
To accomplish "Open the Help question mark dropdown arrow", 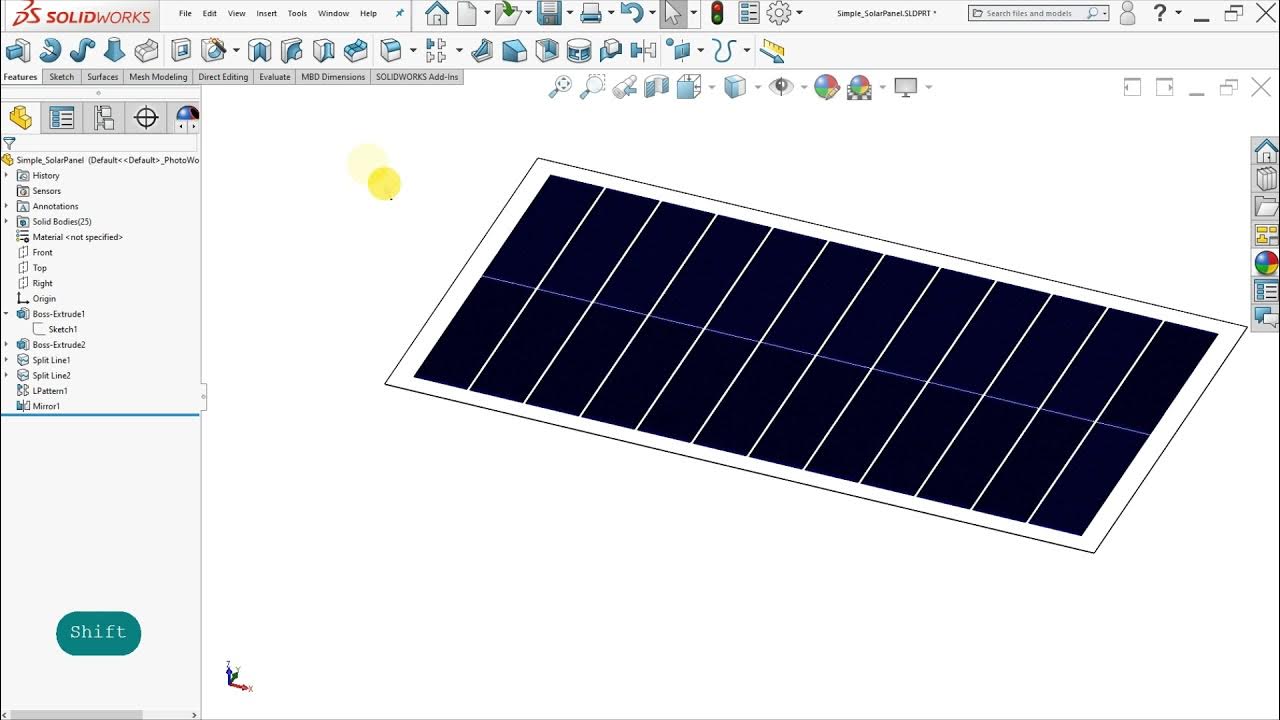I will tap(1178, 13).
